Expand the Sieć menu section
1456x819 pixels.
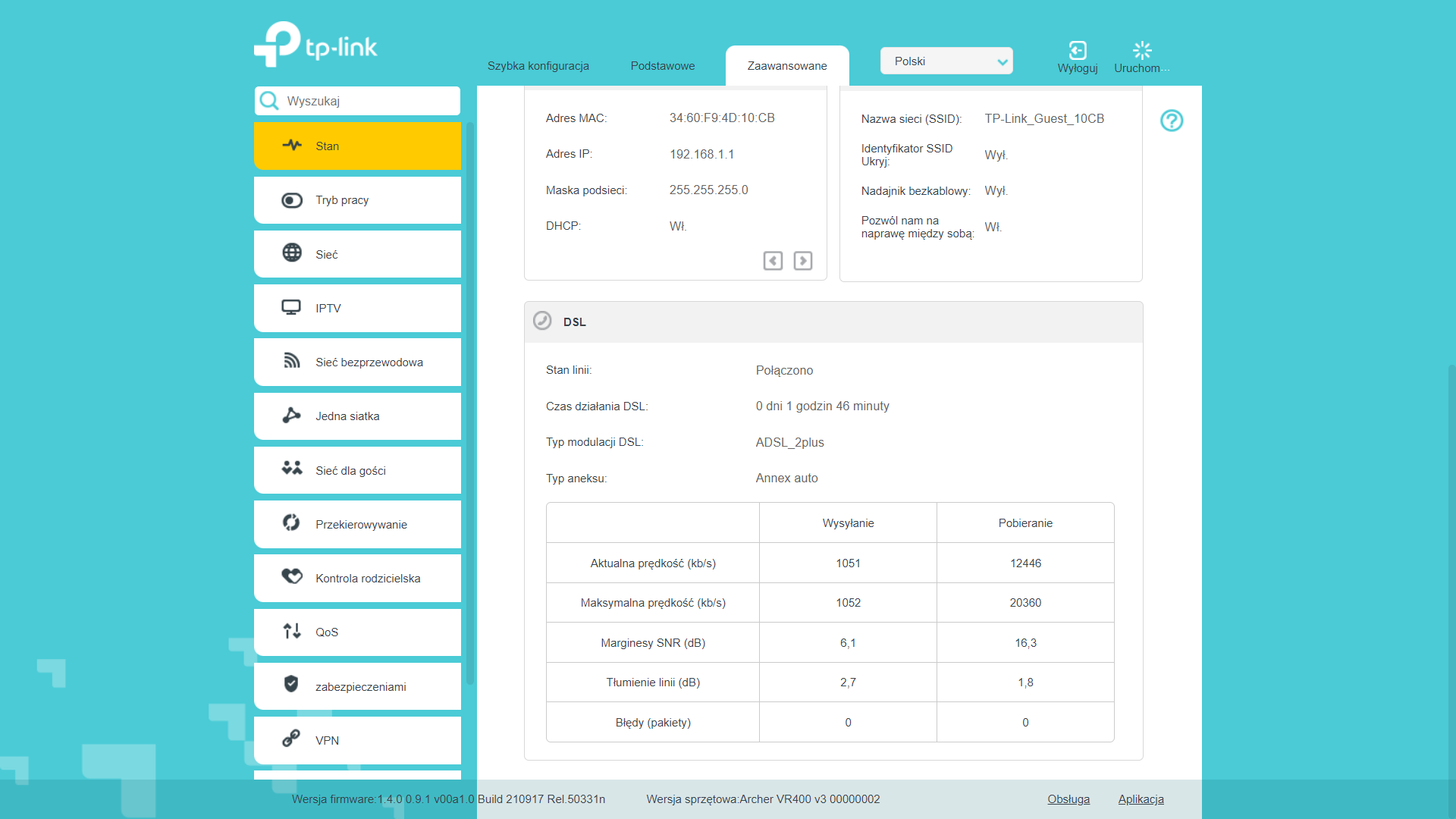click(357, 255)
